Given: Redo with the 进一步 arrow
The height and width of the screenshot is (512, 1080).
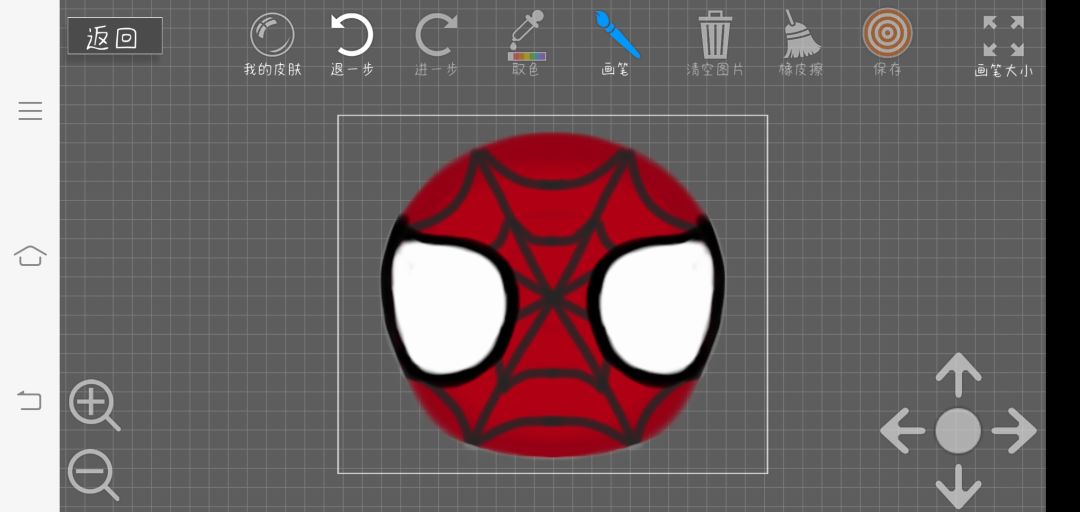Looking at the screenshot, I should [436, 36].
